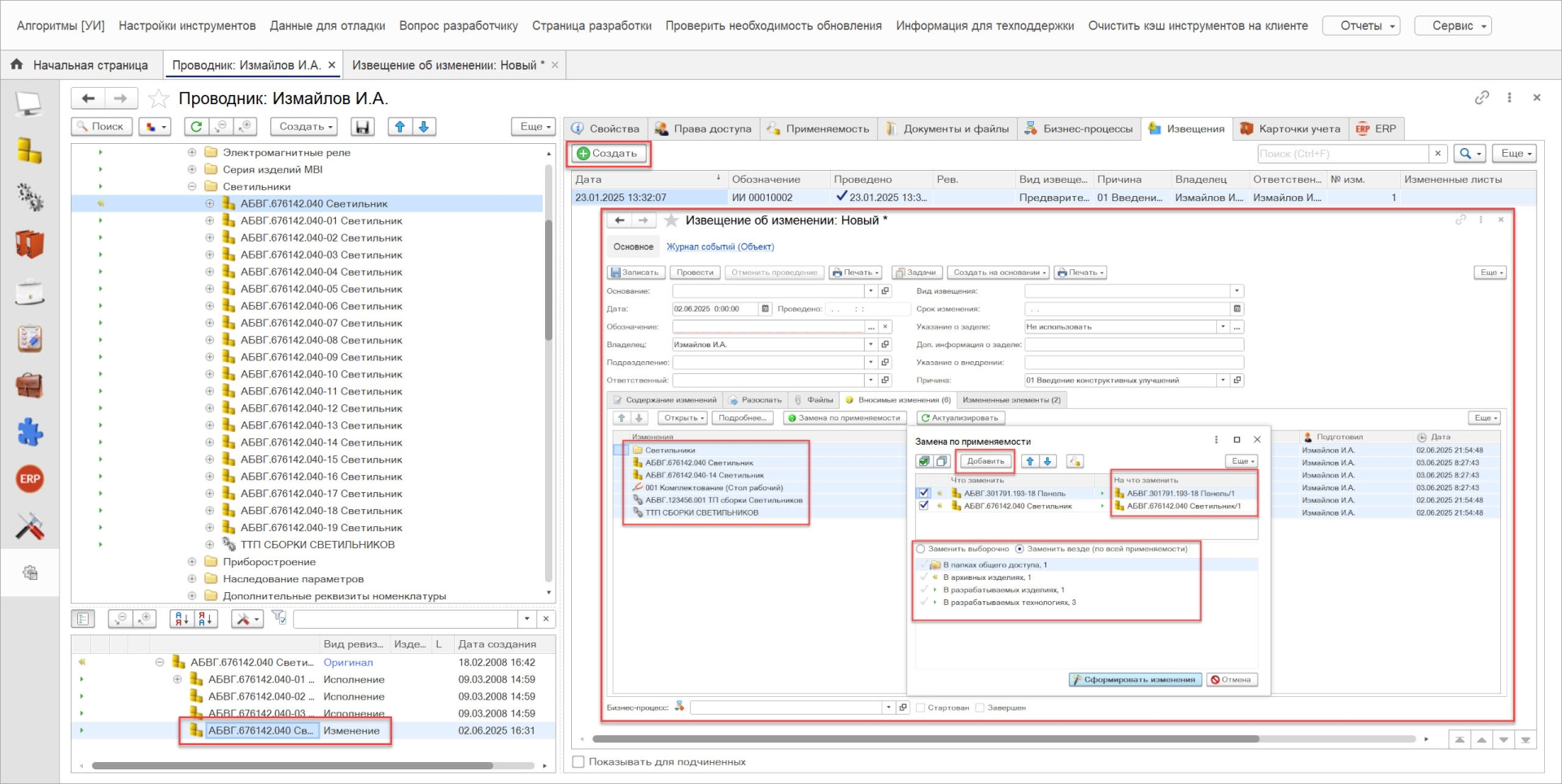
Task: Sort descending Я-А in the revisions panel
Action: click(206, 619)
